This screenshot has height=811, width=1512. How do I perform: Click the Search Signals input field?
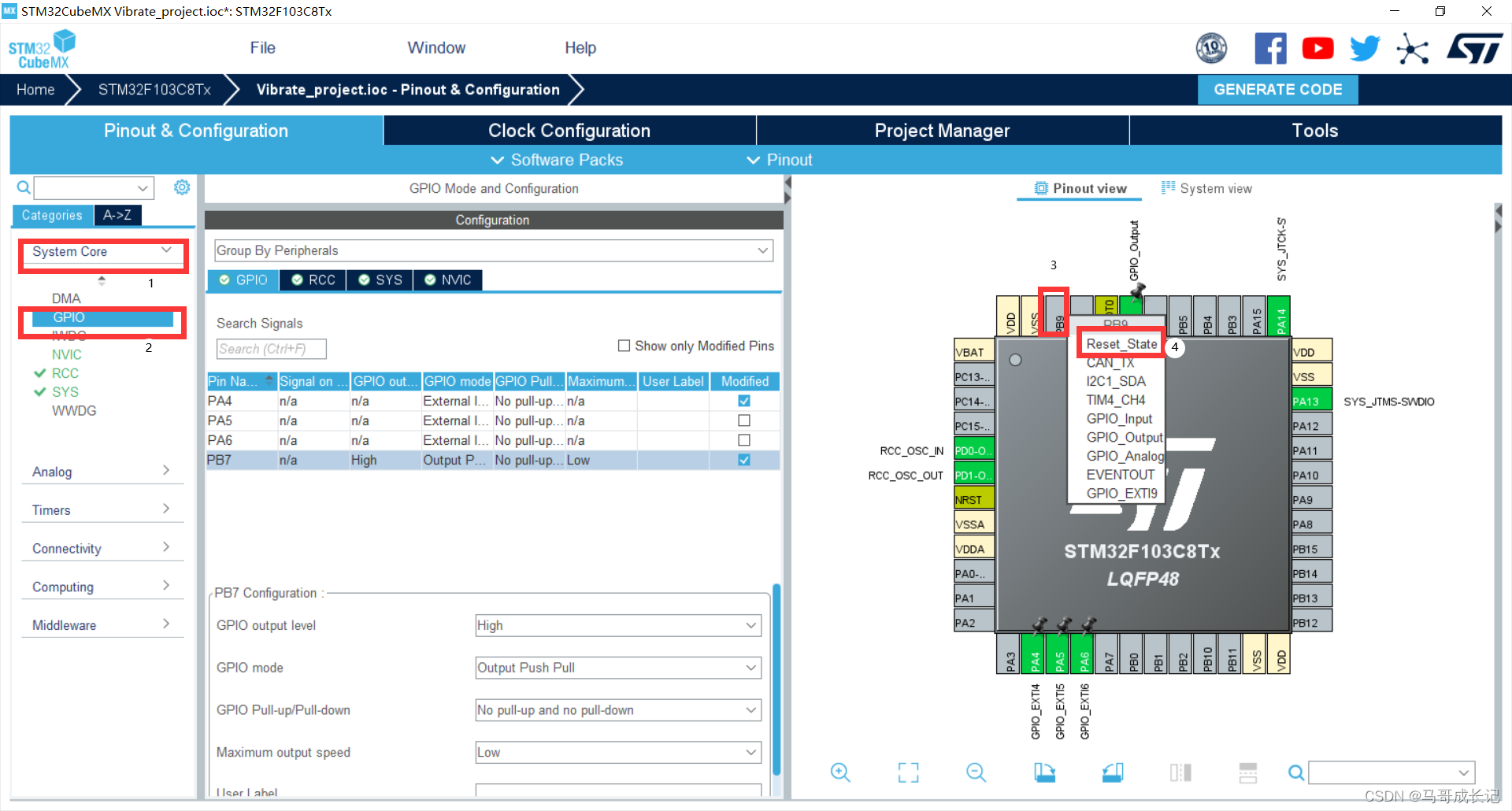point(271,349)
